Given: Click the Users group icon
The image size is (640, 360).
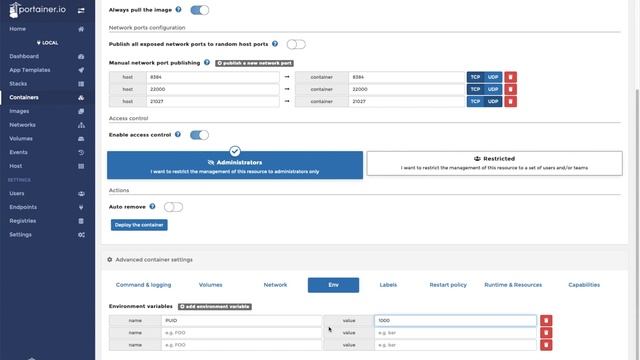Looking at the screenshot, I should (x=81, y=193).
